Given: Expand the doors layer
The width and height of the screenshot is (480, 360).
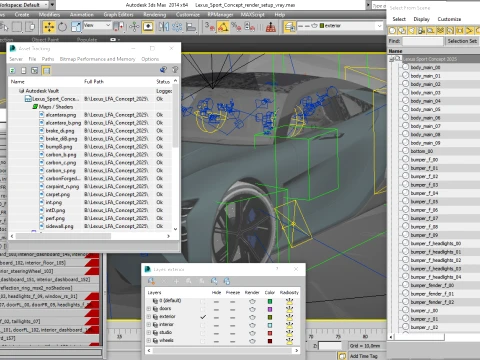Looking at the screenshot, I should click(x=148, y=309).
